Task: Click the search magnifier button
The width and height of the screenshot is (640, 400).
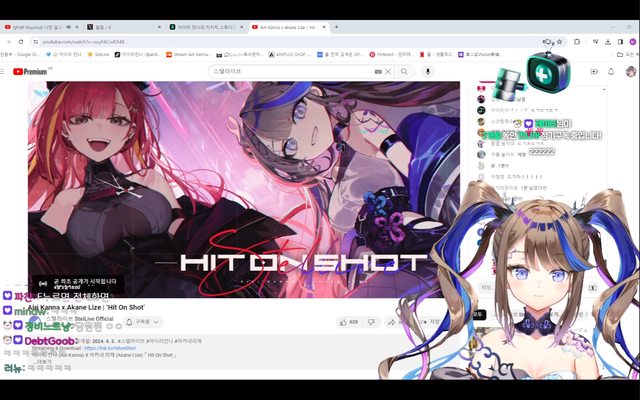Action: (x=405, y=72)
